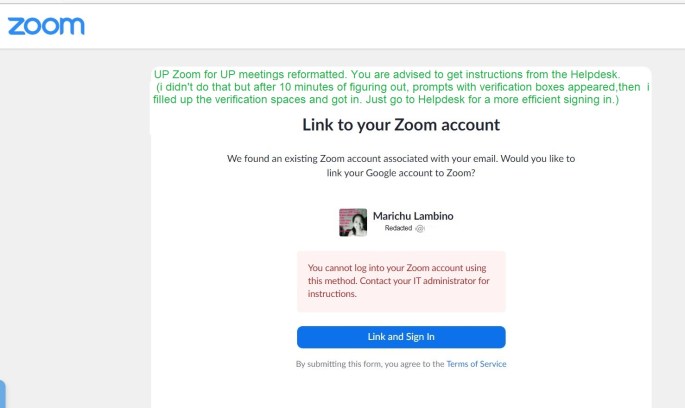Click "Contact your IT administrator for" line
Screen dimensions: 685x408
[399, 281]
